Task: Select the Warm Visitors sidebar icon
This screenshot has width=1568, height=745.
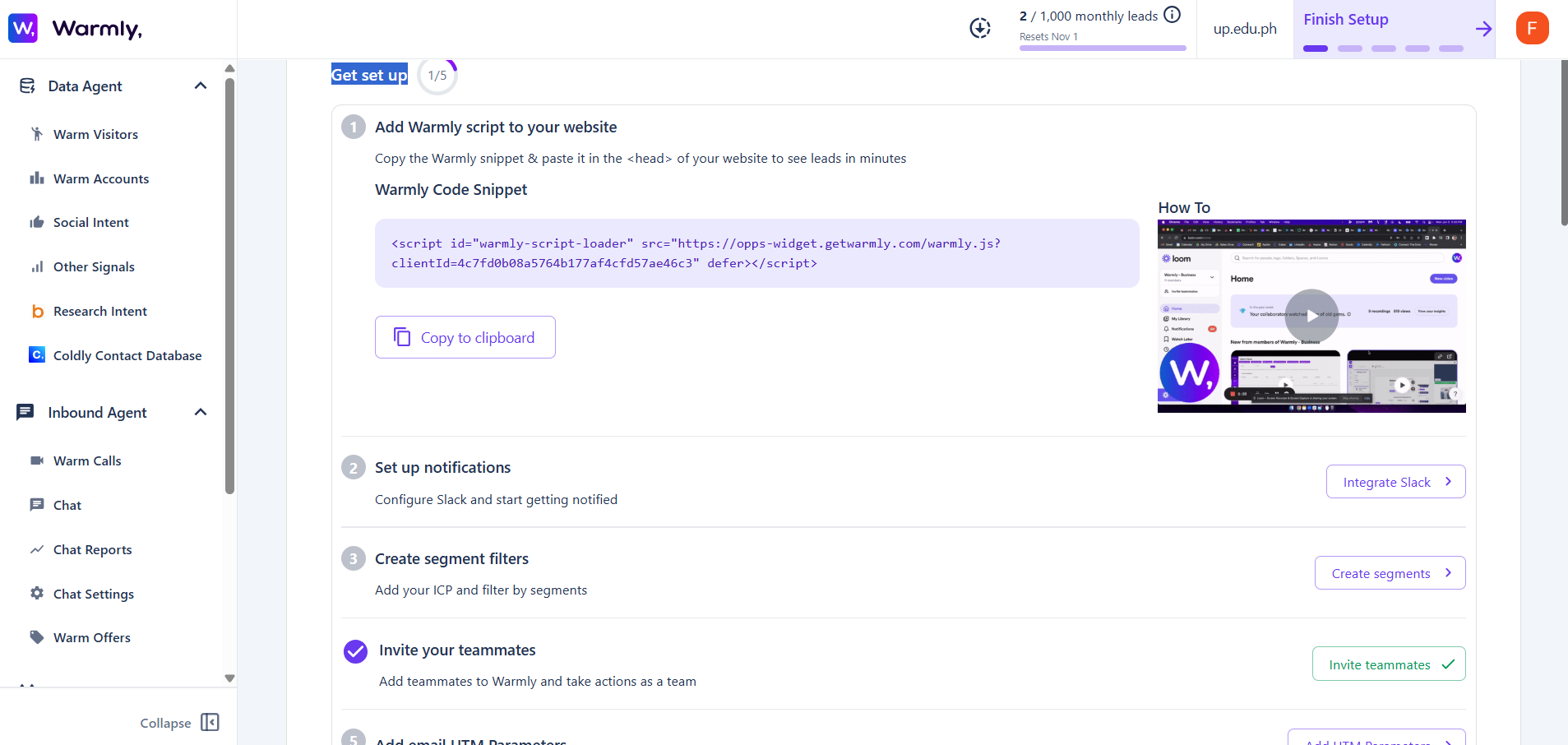Action: pyautogui.click(x=36, y=134)
